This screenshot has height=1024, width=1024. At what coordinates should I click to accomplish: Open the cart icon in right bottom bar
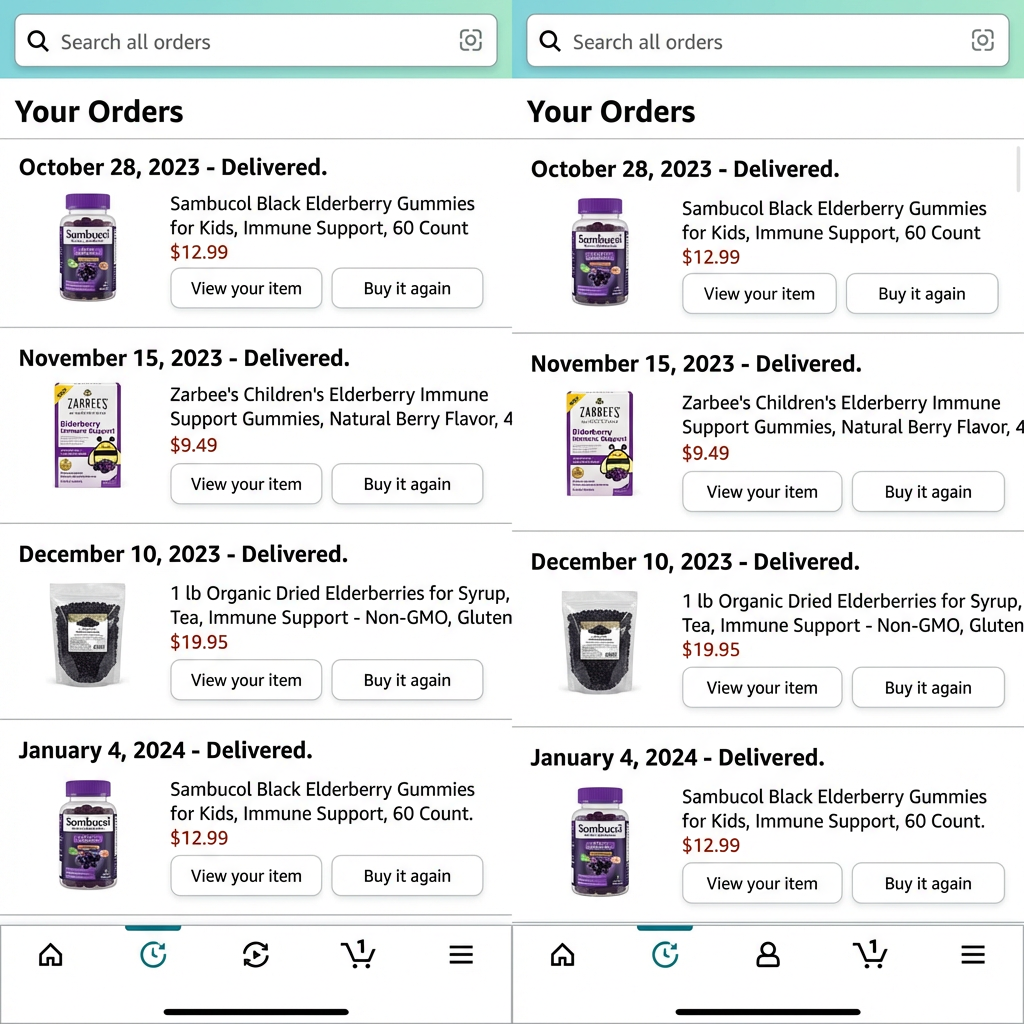pos(870,954)
